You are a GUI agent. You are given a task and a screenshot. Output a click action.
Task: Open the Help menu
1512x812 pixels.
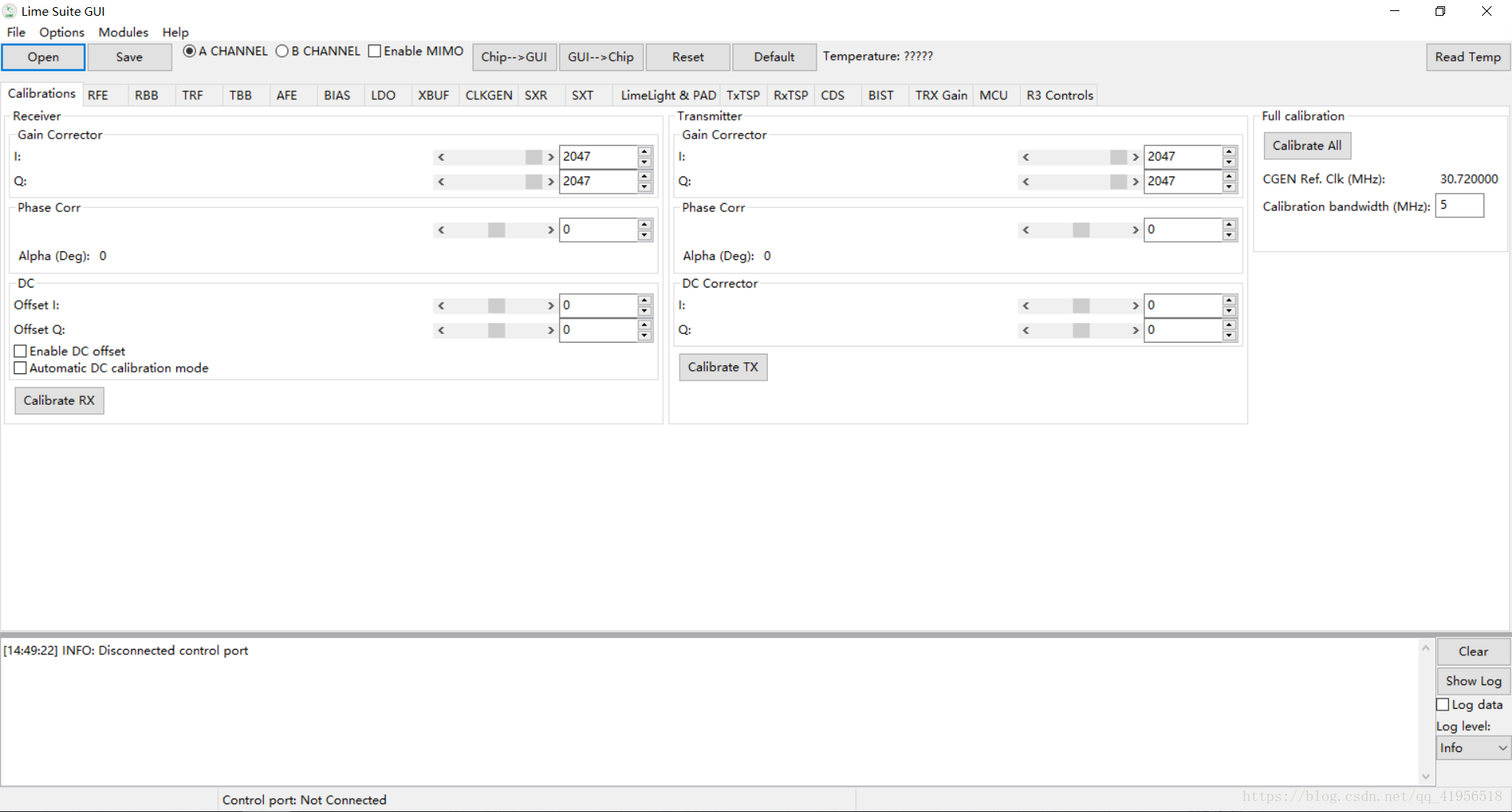pyautogui.click(x=176, y=32)
